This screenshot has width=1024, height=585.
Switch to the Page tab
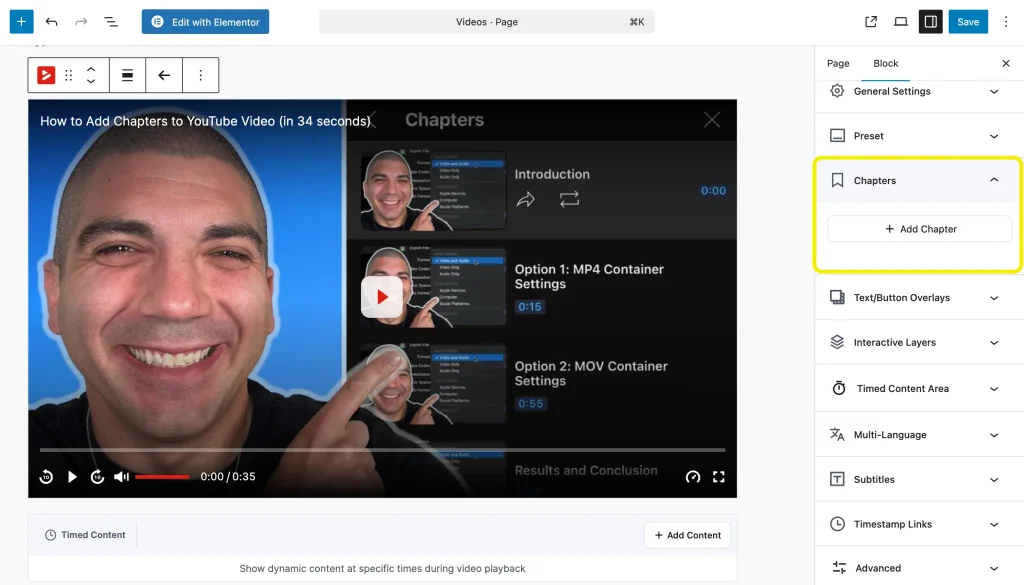[838, 63]
